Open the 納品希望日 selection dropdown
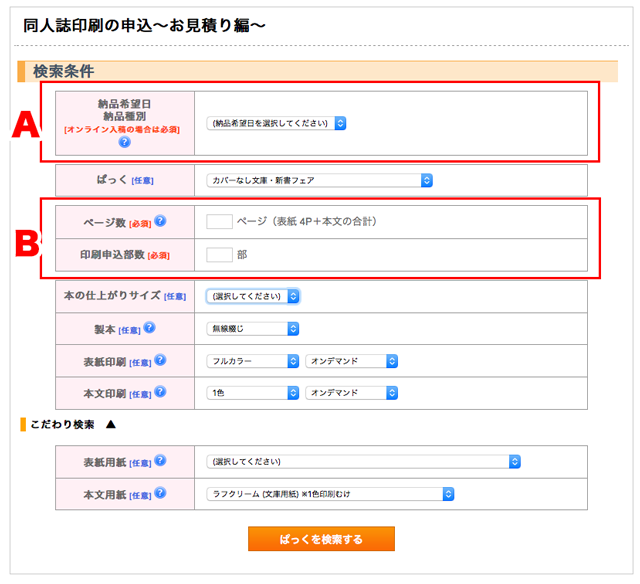The width and height of the screenshot is (640, 584). tap(276, 123)
